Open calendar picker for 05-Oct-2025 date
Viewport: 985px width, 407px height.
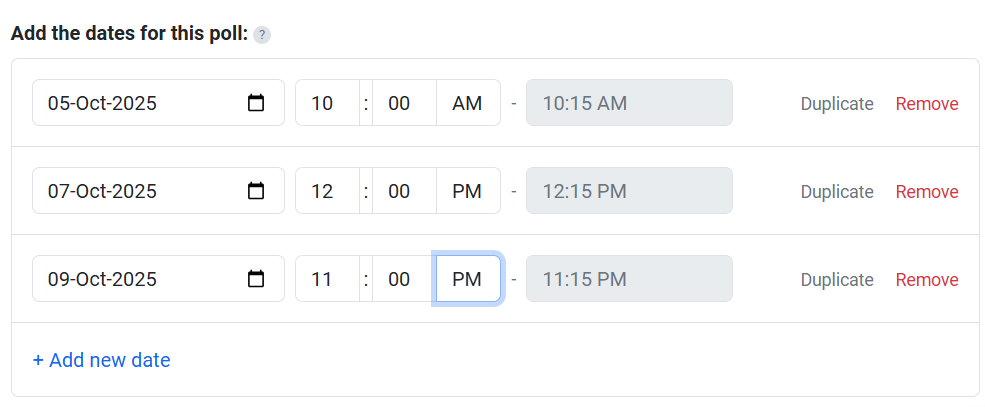(256, 103)
